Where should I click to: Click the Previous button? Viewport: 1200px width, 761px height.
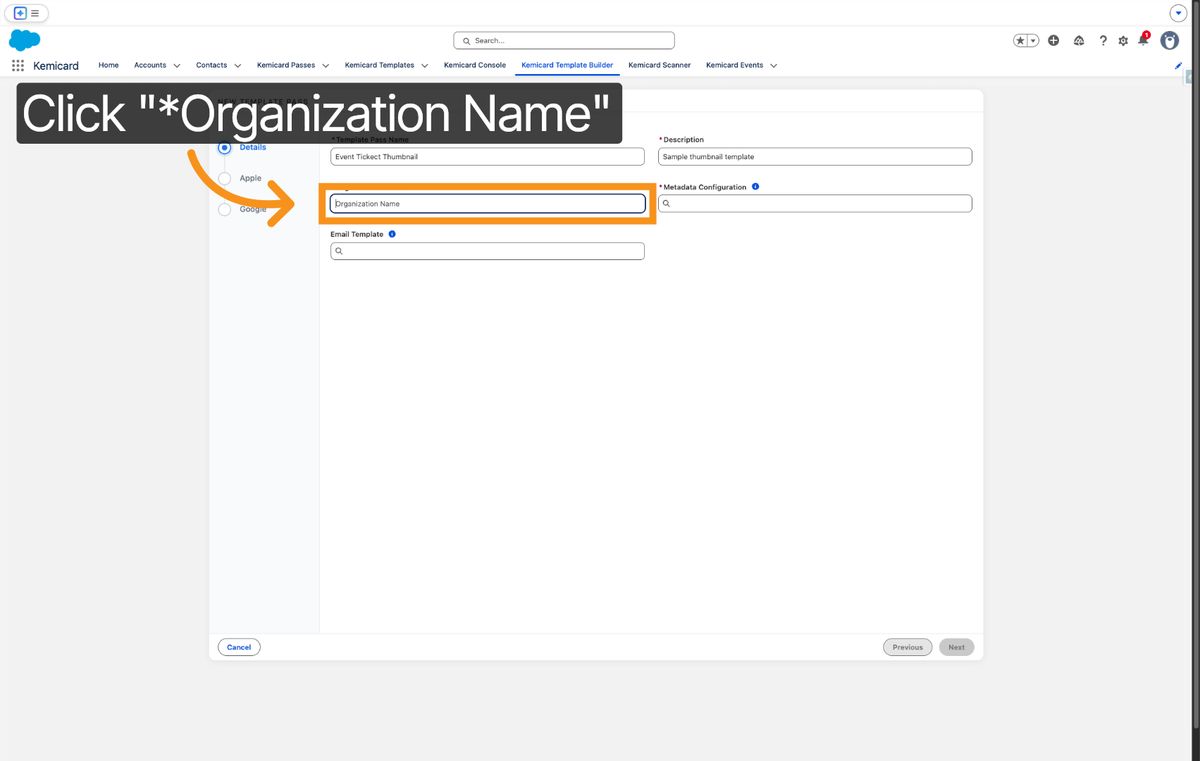[x=908, y=647]
